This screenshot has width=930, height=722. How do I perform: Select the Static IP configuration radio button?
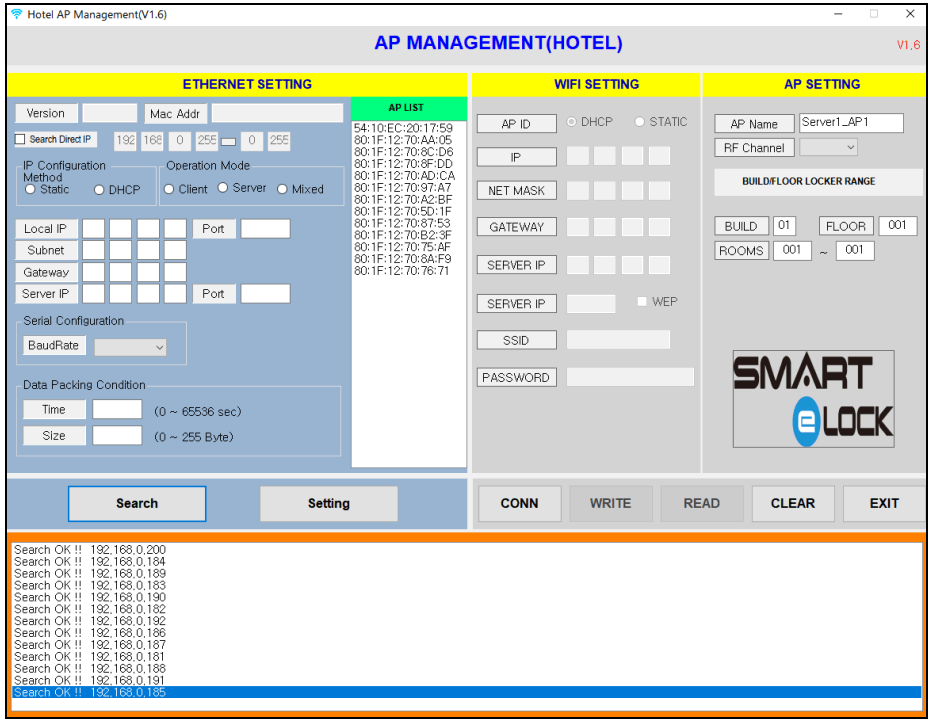[30, 189]
